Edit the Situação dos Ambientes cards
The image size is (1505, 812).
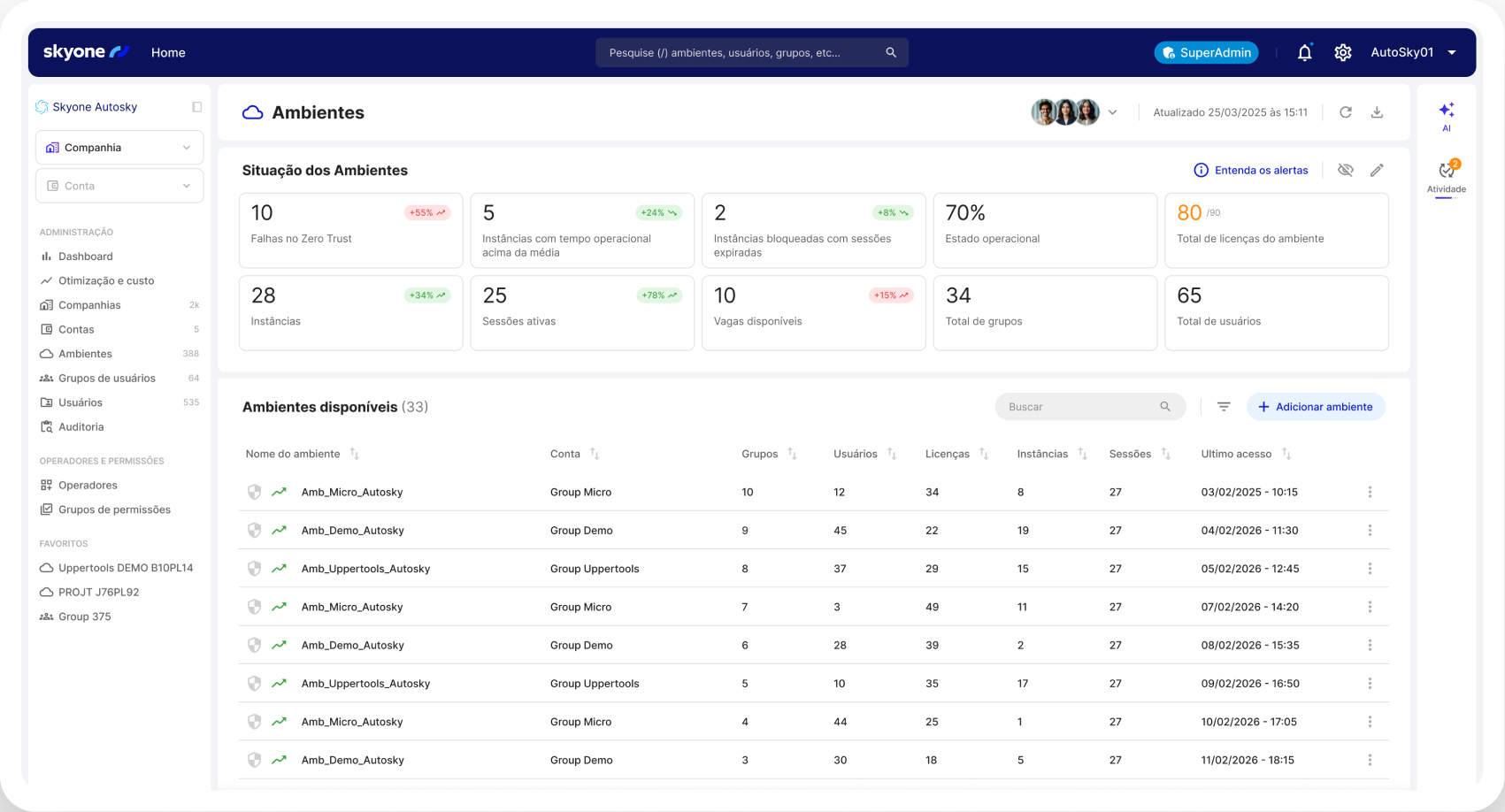point(1377,170)
